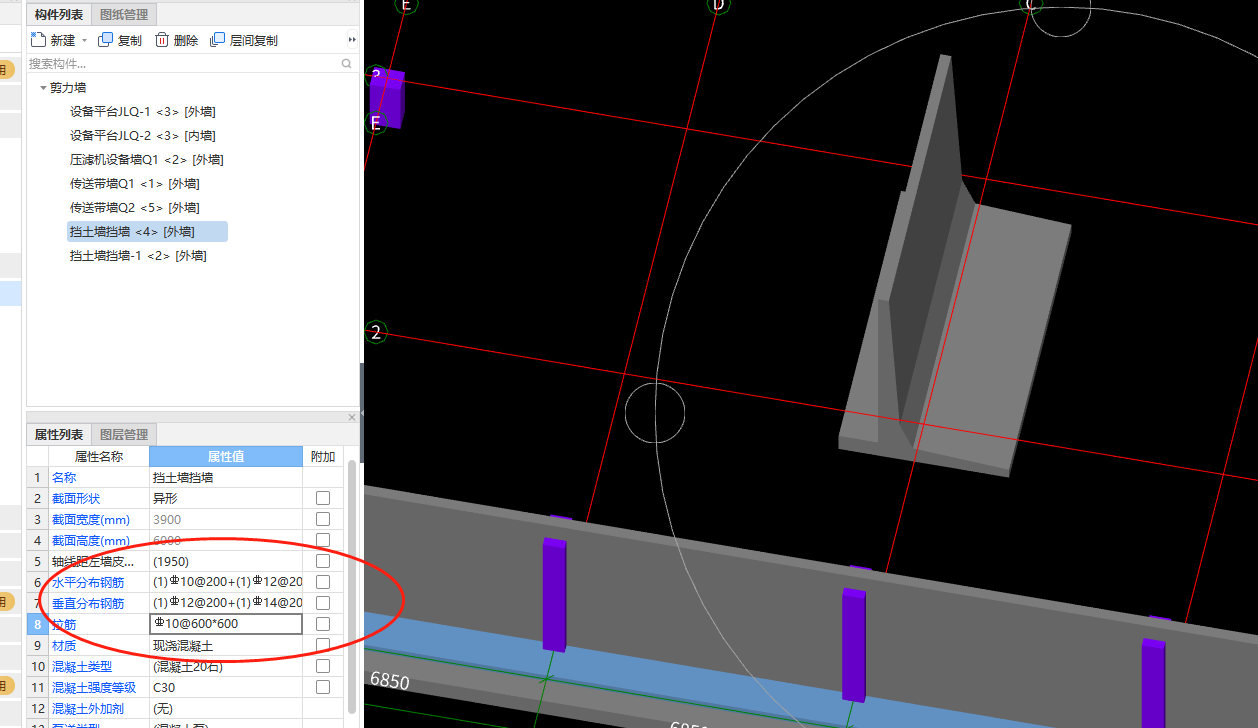The width and height of the screenshot is (1258, 728).
Task: Click the property list vertical scrollbar
Action: (351, 585)
